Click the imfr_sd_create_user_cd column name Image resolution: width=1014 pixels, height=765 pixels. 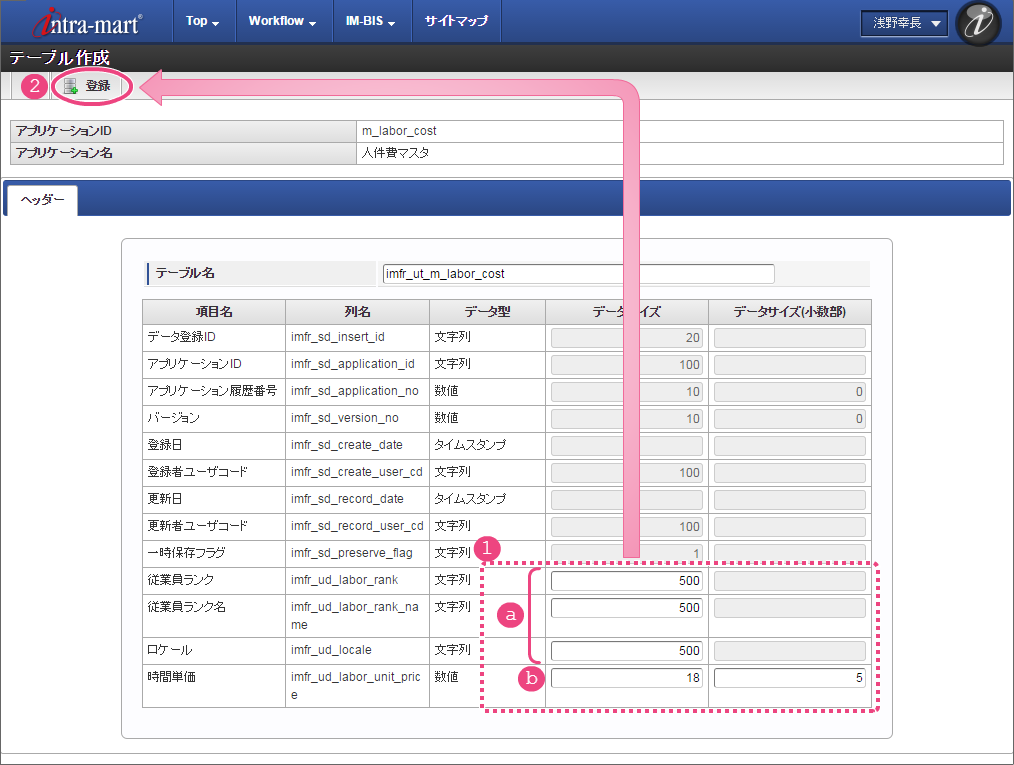tap(356, 472)
